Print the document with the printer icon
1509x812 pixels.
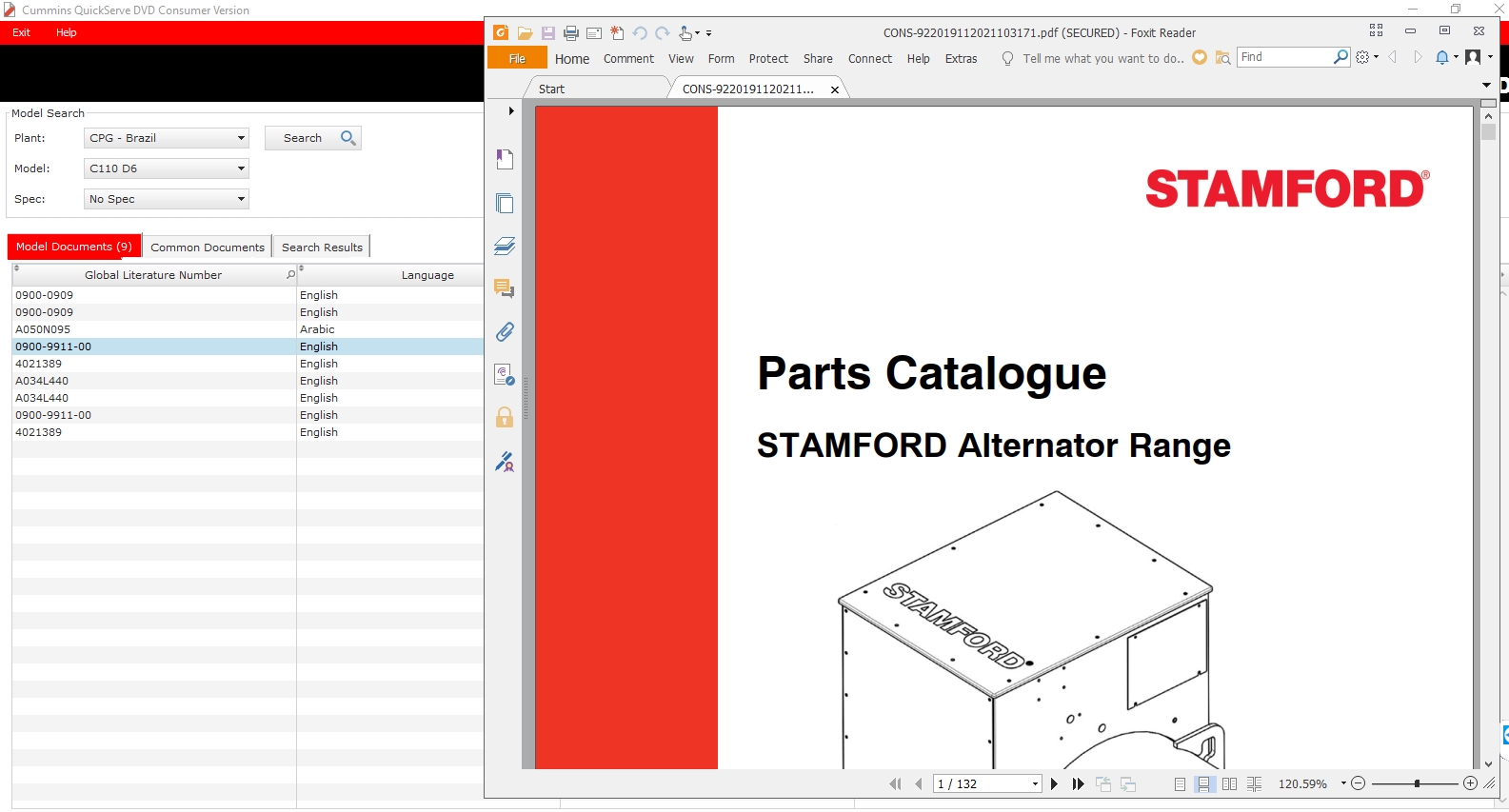click(571, 33)
